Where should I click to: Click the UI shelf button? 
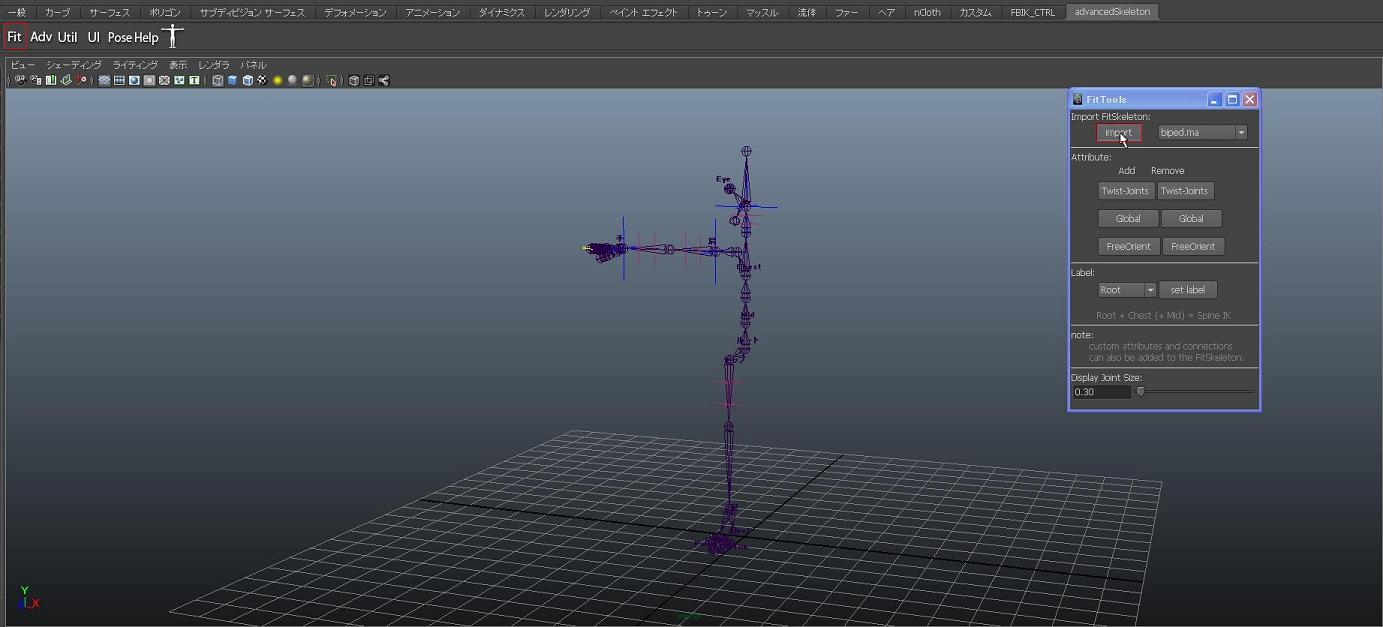93,37
